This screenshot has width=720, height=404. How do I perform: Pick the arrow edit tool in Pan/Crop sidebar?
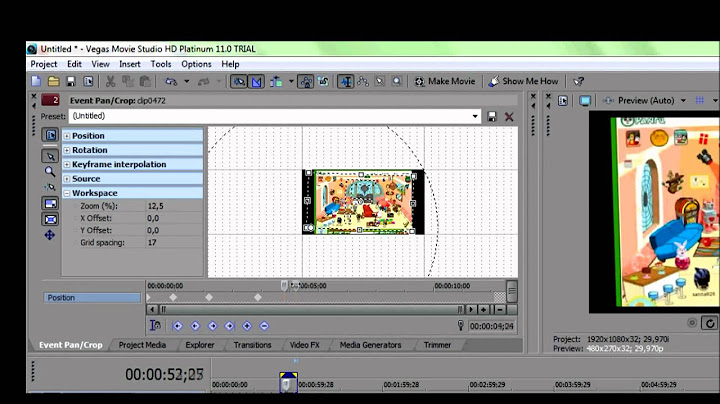pyautogui.click(x=50, y=156)
